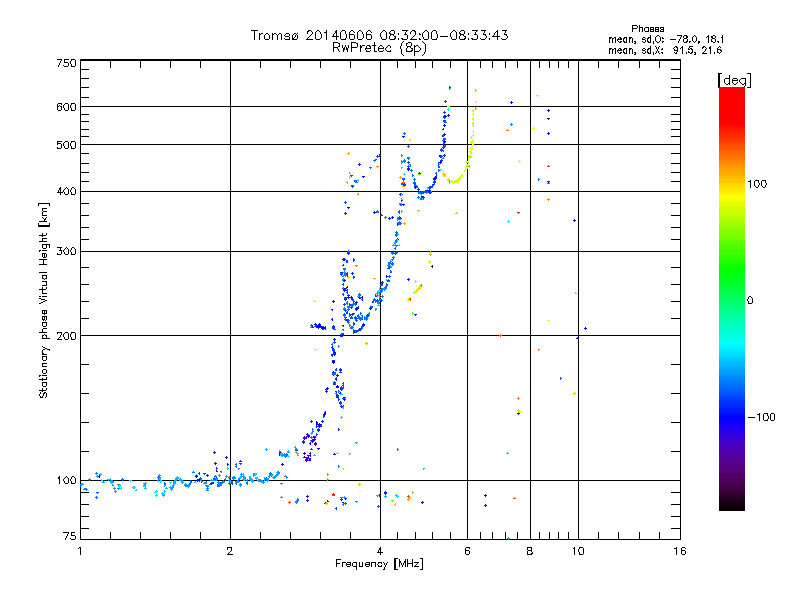Click the Frequency [MHz] axis label
Viewport: 800px width, 600px height.
(x=379, y=564)
